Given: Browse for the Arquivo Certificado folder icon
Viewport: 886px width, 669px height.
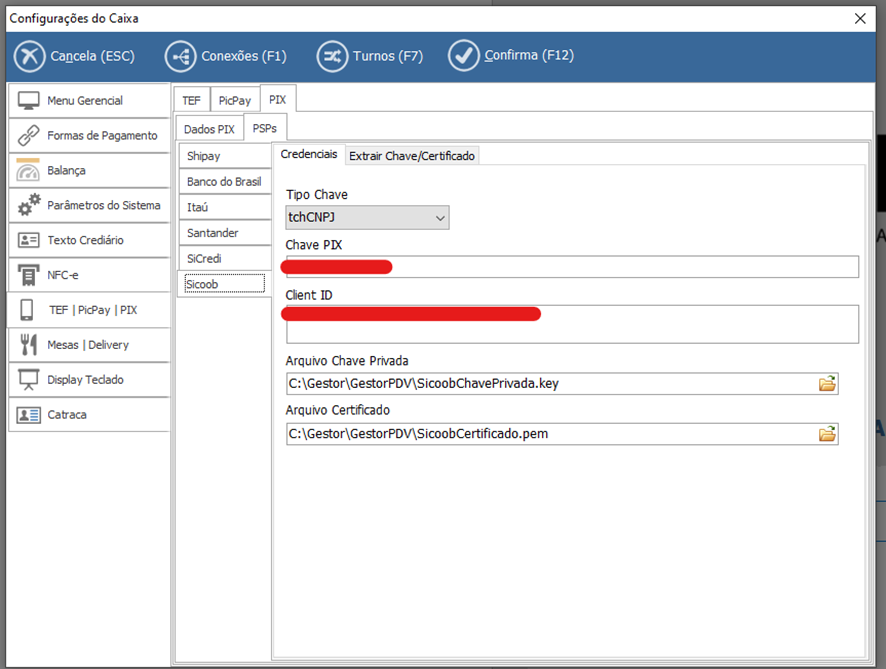Looking at the screenshot, I should click(x=827, y=434).
